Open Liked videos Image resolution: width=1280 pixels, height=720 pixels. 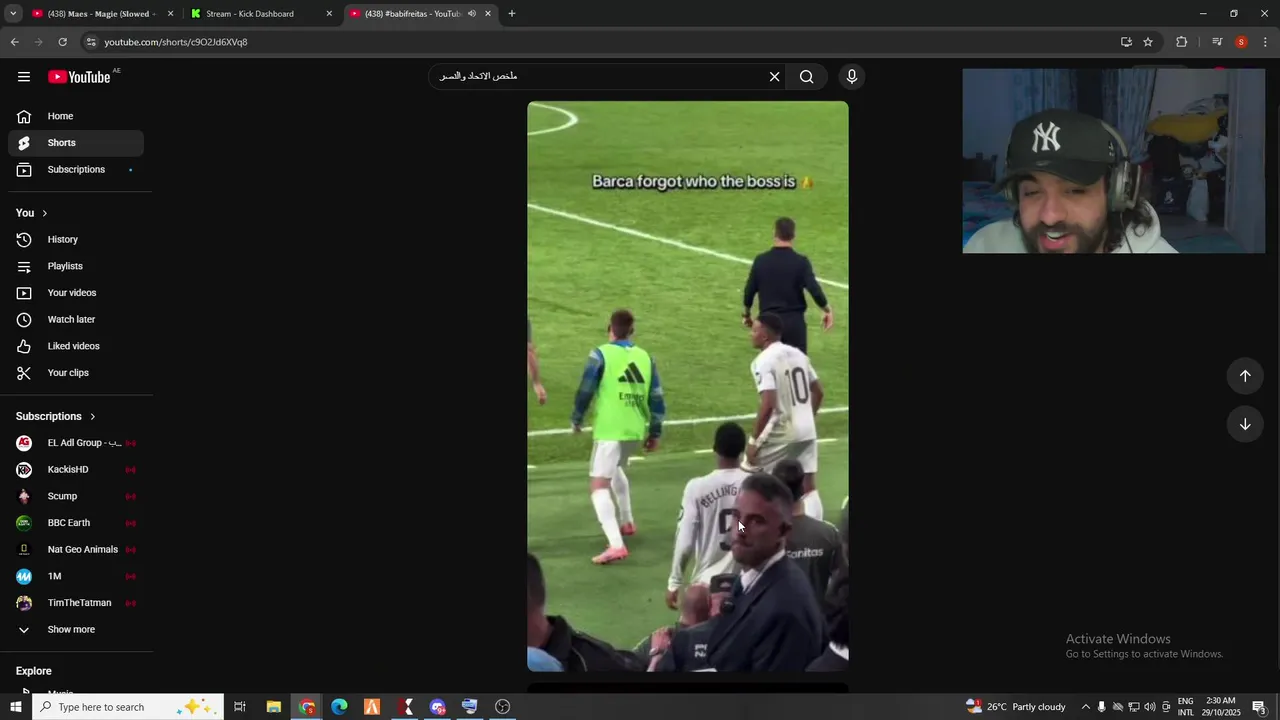click(76, 346)
